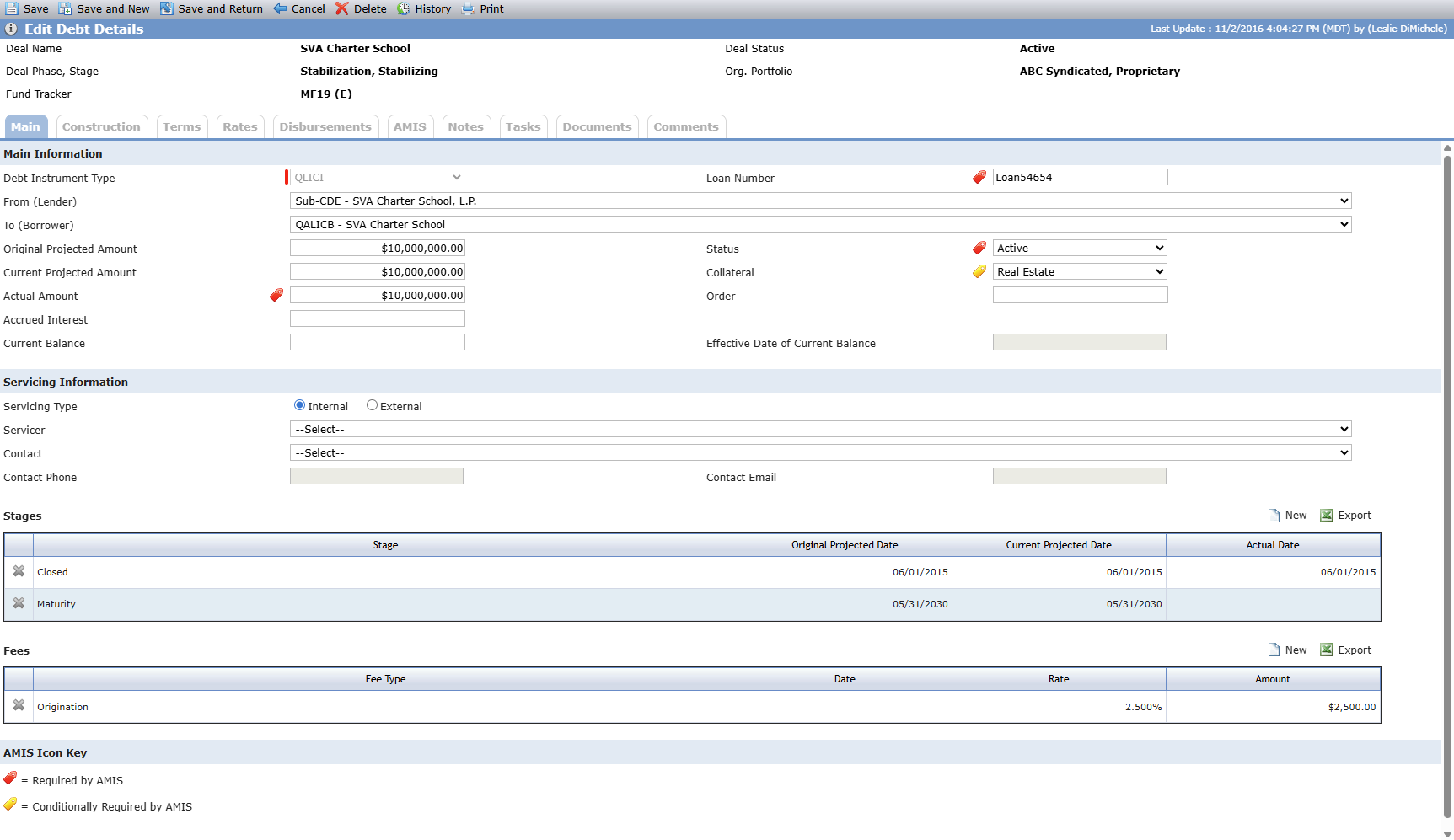Open the Collateral dropdown showing Real Estate
The width and height of the screenshot is (1454, 840).
pyautogui.click(x=1080, y=271)
